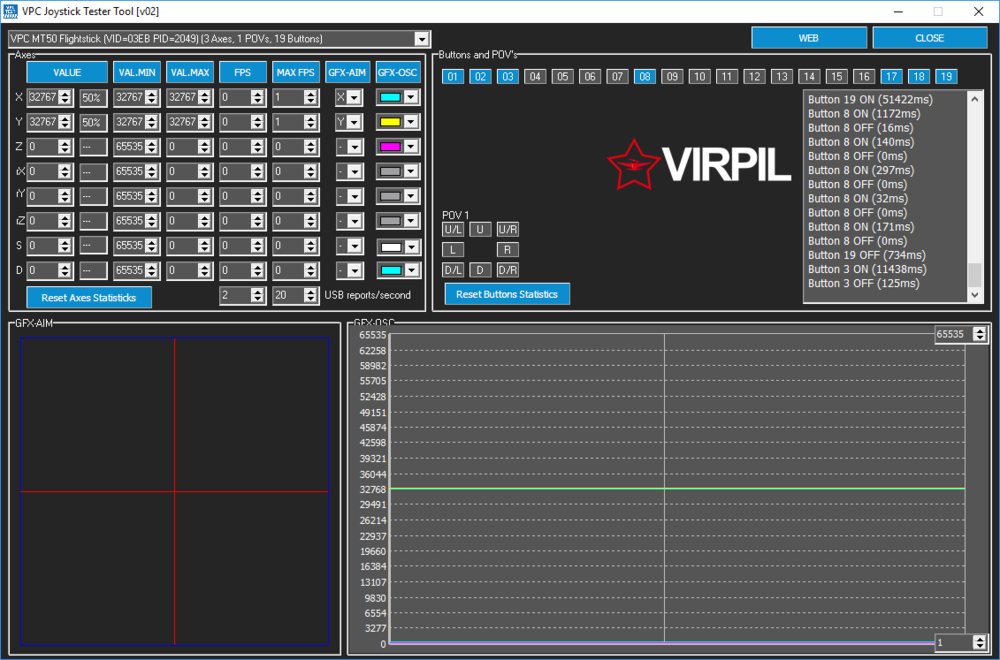Screen dimensions: 1000x660
Task: Toggle button 19 indicator
Action: [x=946, y=77]
